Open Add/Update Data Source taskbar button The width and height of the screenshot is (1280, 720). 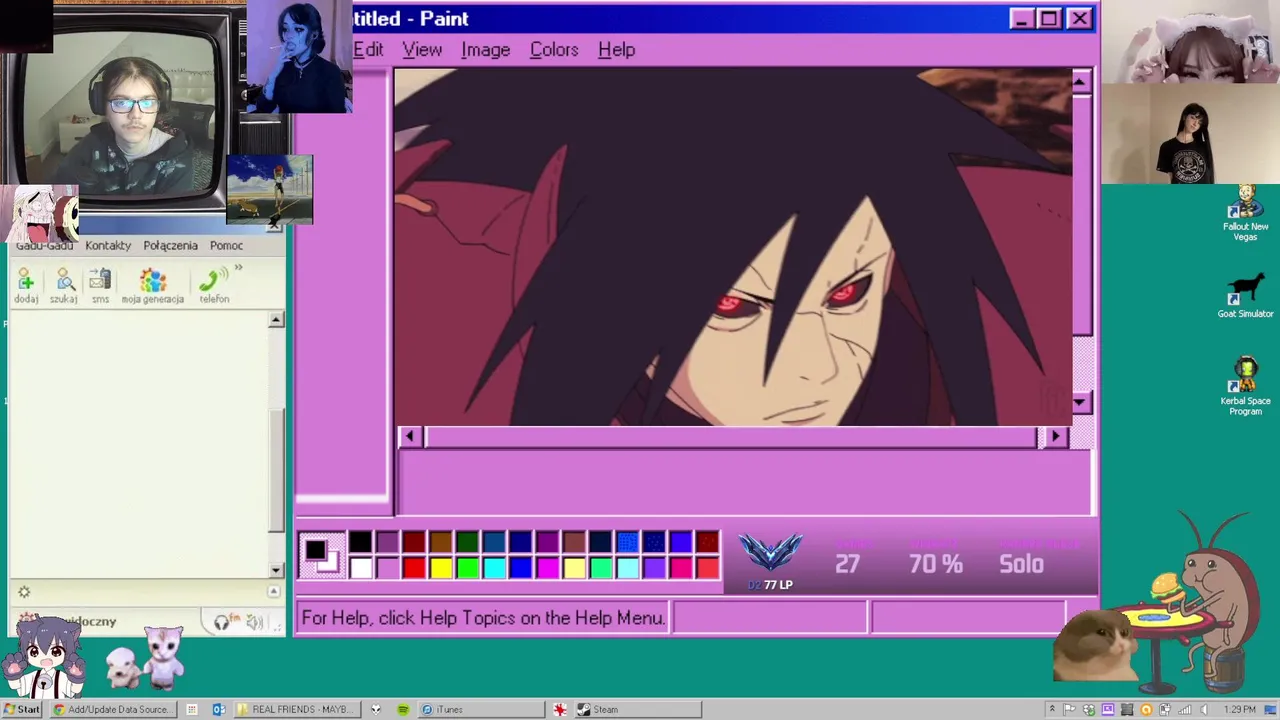tap(113, 709)
